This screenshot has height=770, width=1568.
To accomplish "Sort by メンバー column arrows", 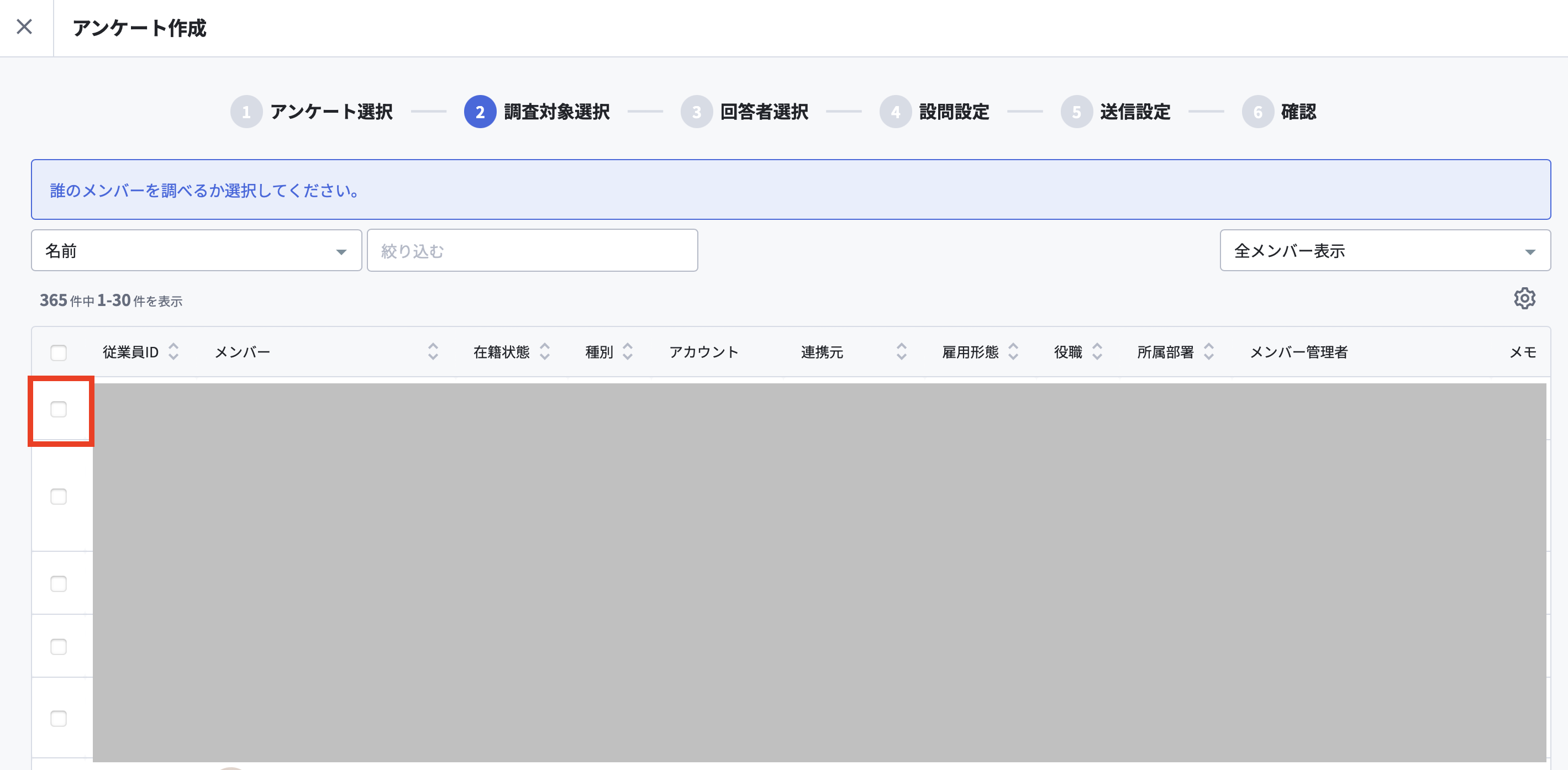I will pyautogui.click(x=433, y=351).
